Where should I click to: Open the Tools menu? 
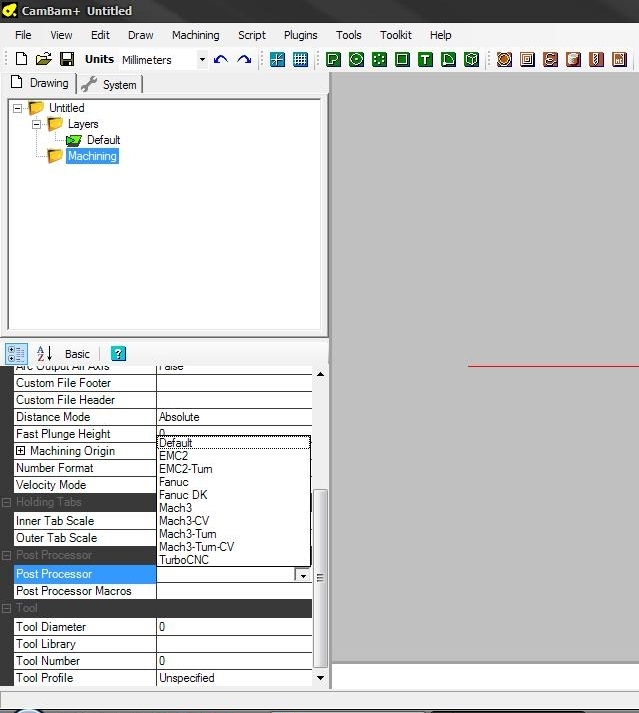348,35
